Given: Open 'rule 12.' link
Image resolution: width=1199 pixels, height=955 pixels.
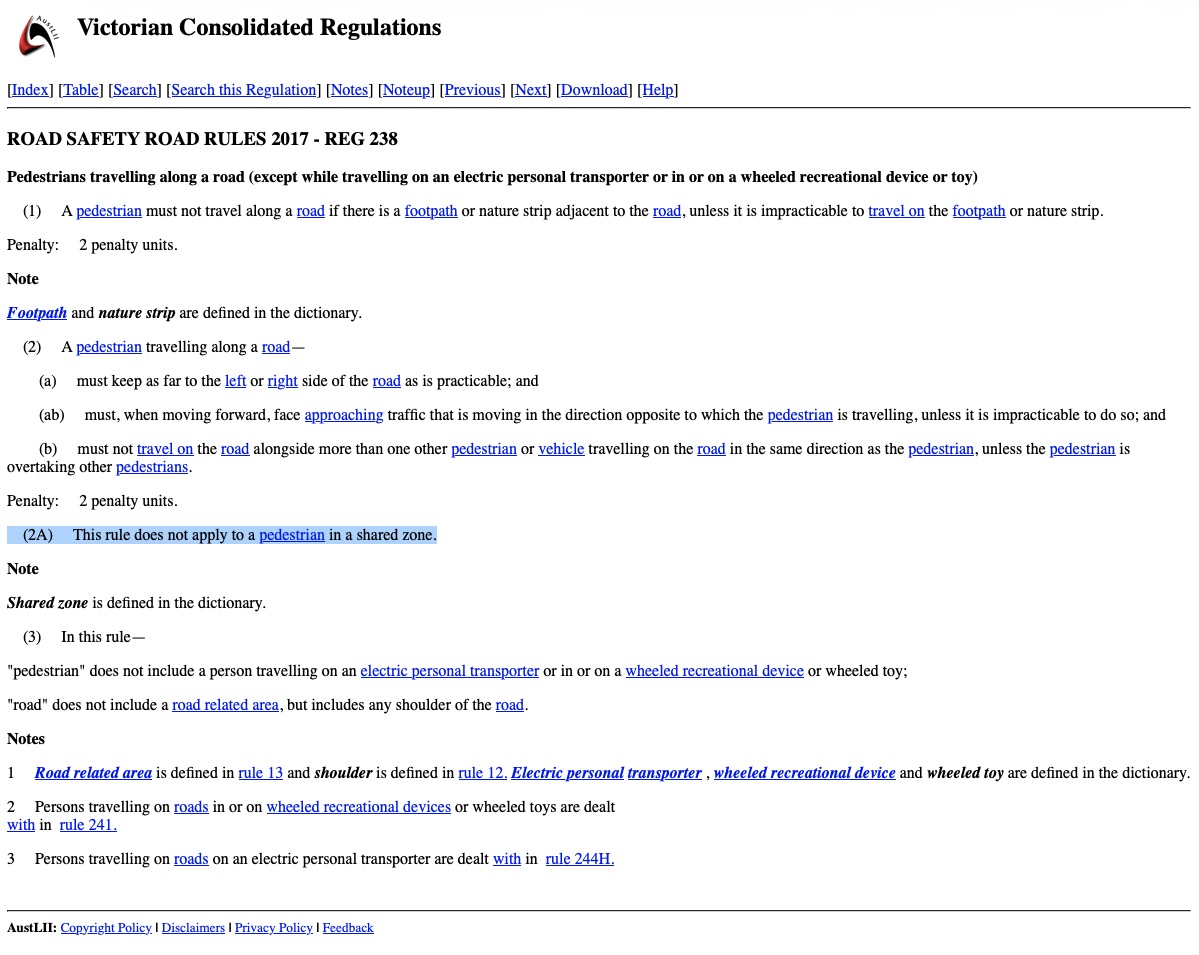Looking at the screenshot, I should pos(483,773).
